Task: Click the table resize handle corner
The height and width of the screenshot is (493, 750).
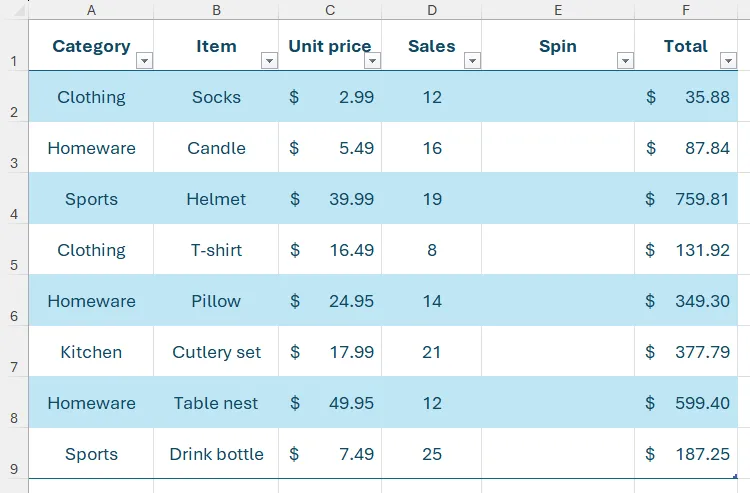Action: point(735,476)
